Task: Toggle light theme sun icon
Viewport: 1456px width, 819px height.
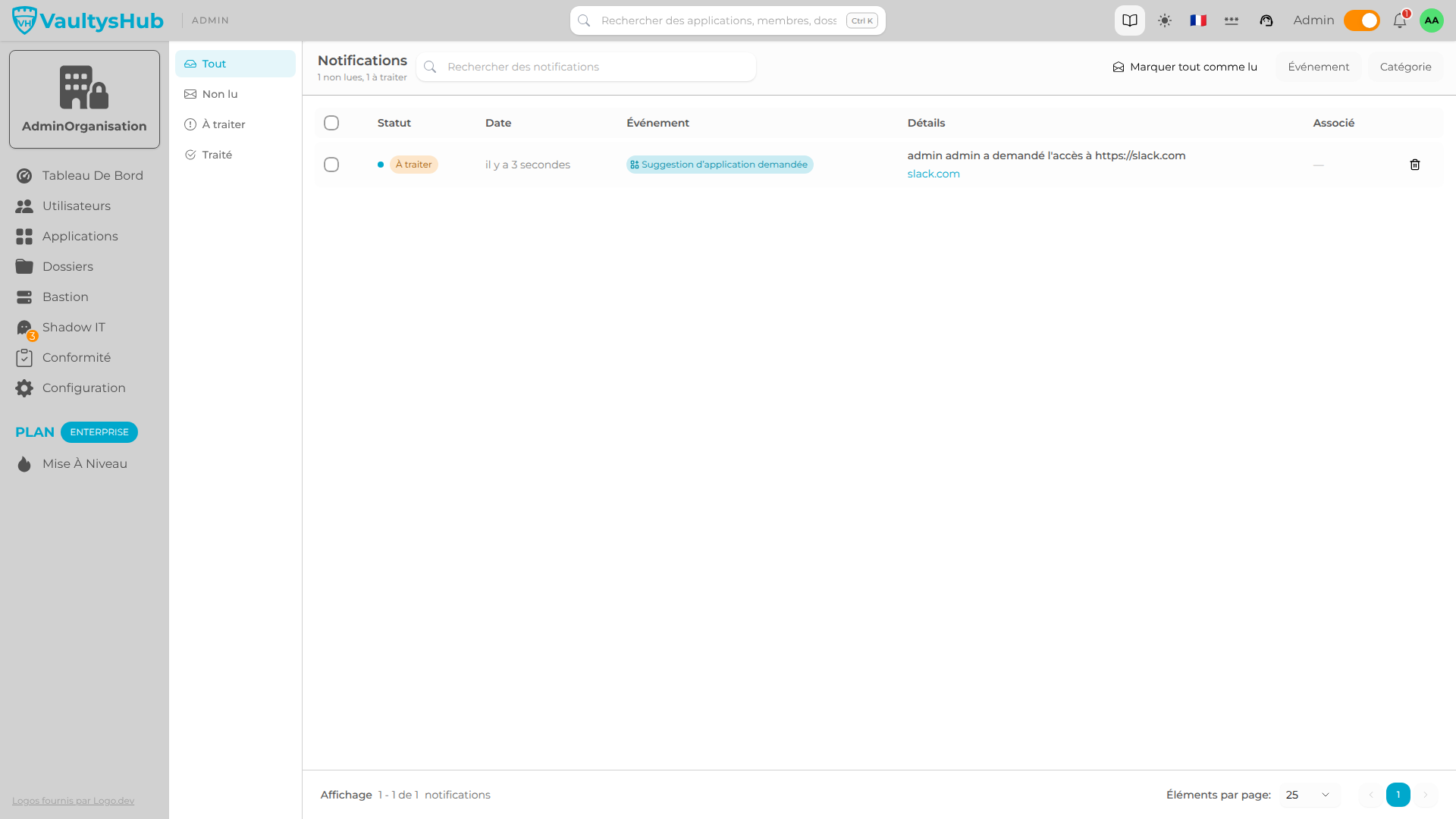Action: pyautogui.click(x=1165, y=20)
